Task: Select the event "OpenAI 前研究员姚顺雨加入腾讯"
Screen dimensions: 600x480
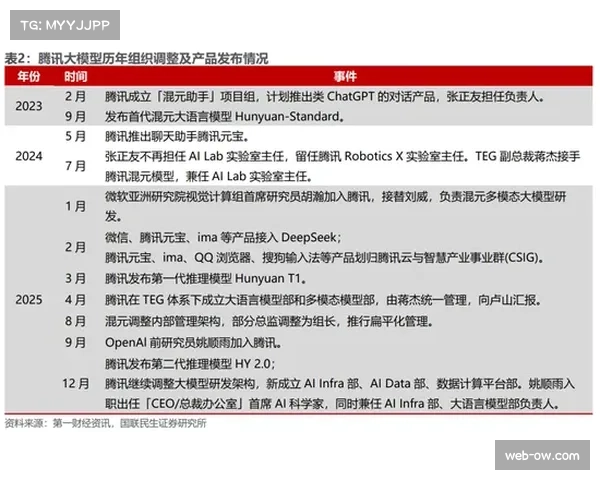Action: [x=194, y=342]
